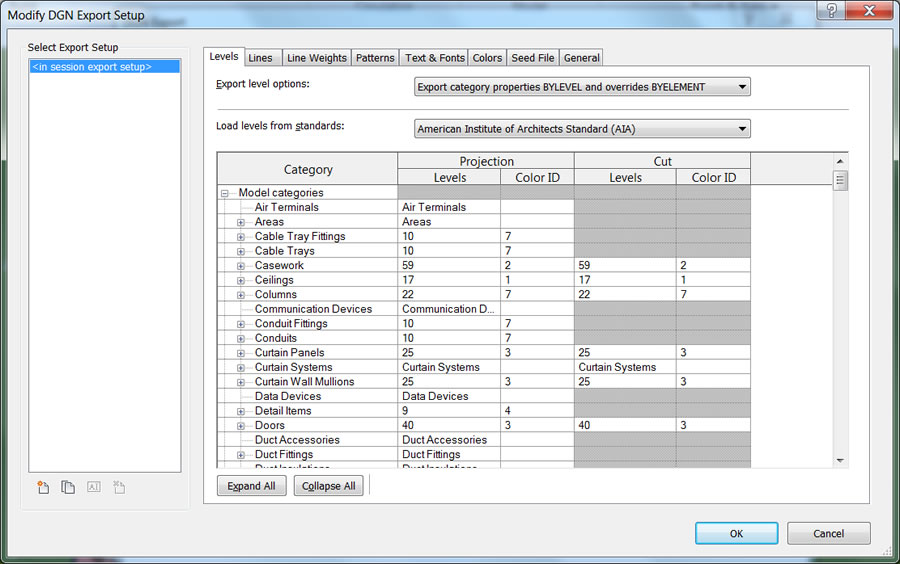The width and height of the screenshot is (900, 564).
Task: Confirm settings with the OK button
Action: pos(736,534)
